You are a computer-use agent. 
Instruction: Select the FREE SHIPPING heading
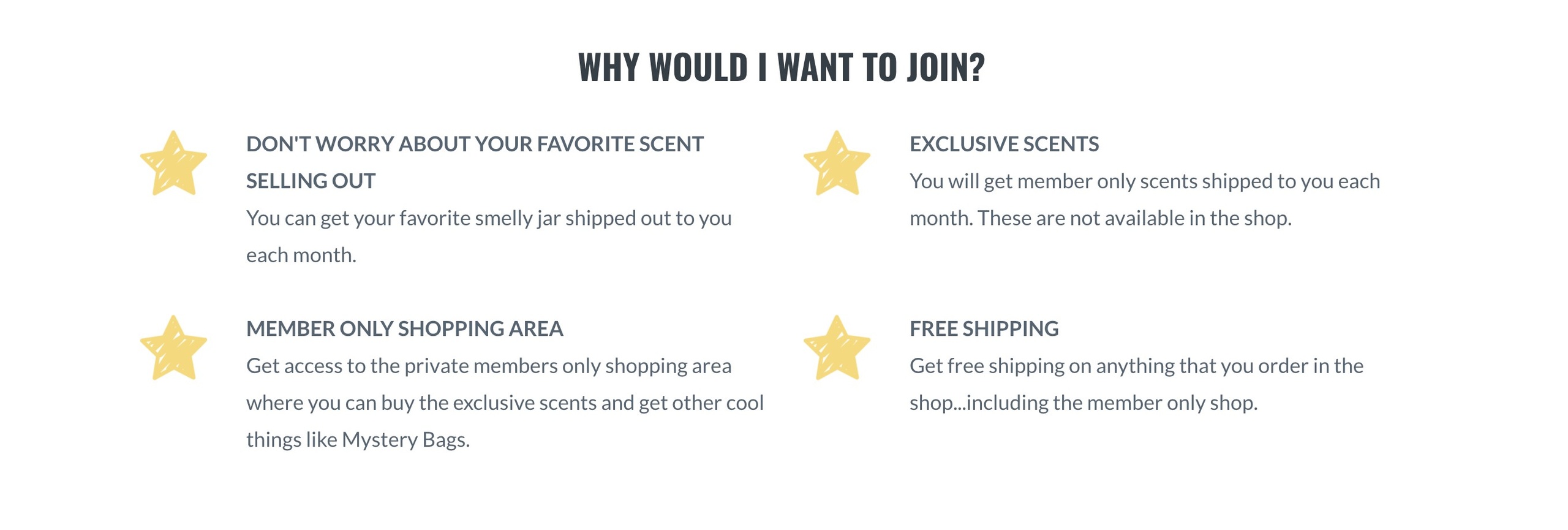pos(984,328)
